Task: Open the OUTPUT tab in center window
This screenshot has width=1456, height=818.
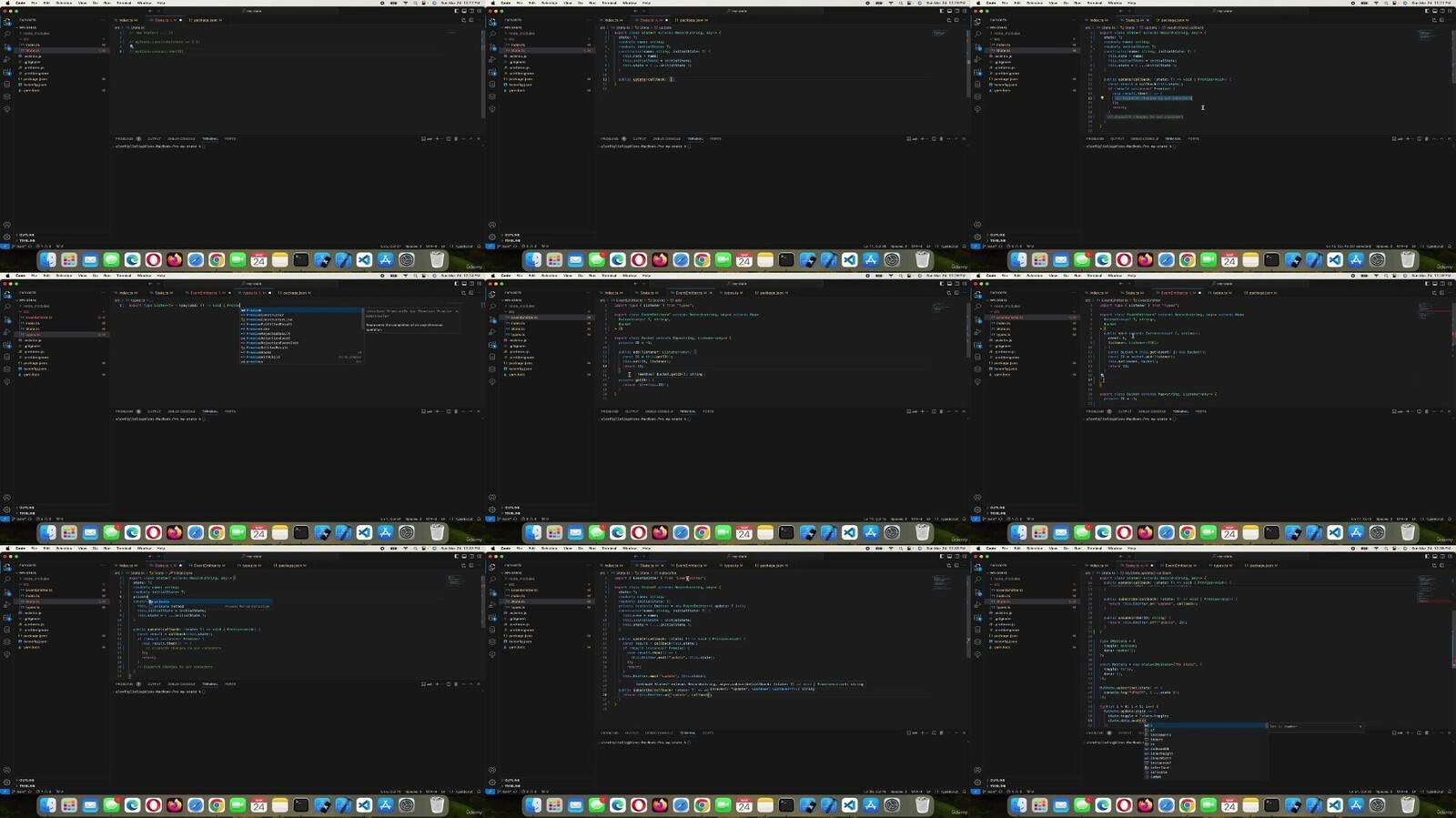Action: (x=632, y=411)
